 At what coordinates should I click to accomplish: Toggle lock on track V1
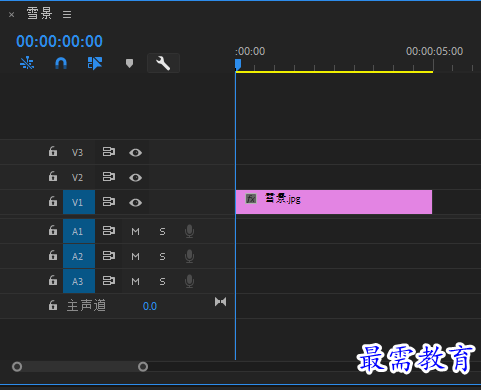point(53,202)
